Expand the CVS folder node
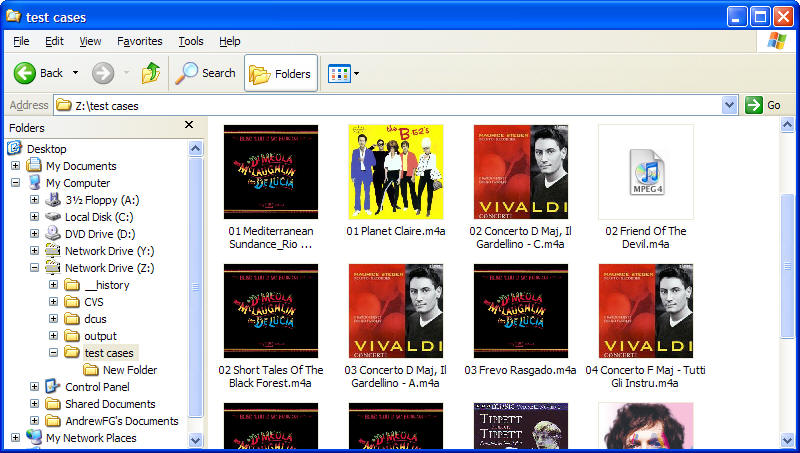This screenshot has height=453, width=800. point(53,301)
